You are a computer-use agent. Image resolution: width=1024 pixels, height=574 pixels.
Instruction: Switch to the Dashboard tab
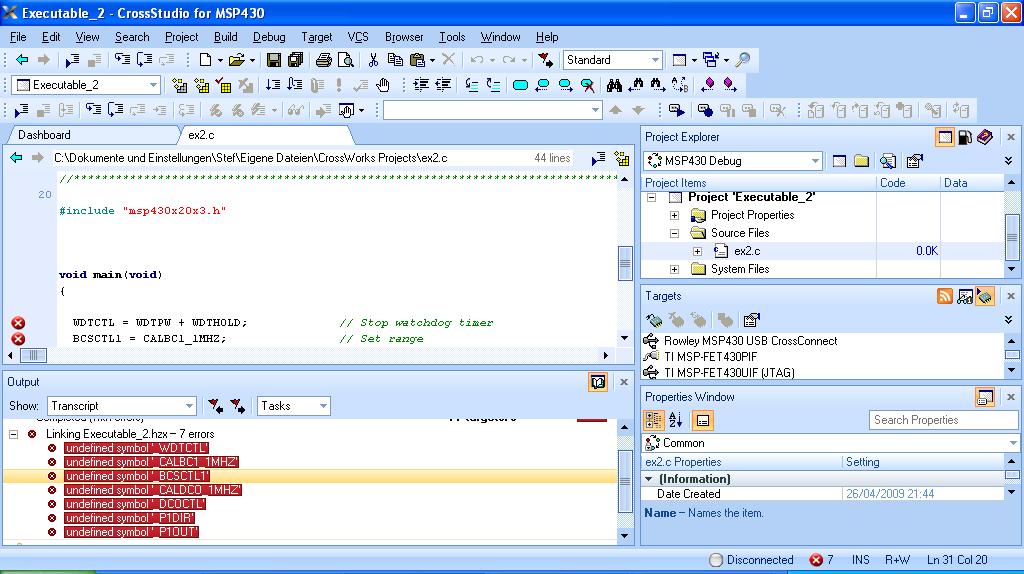tap(44, 135)
